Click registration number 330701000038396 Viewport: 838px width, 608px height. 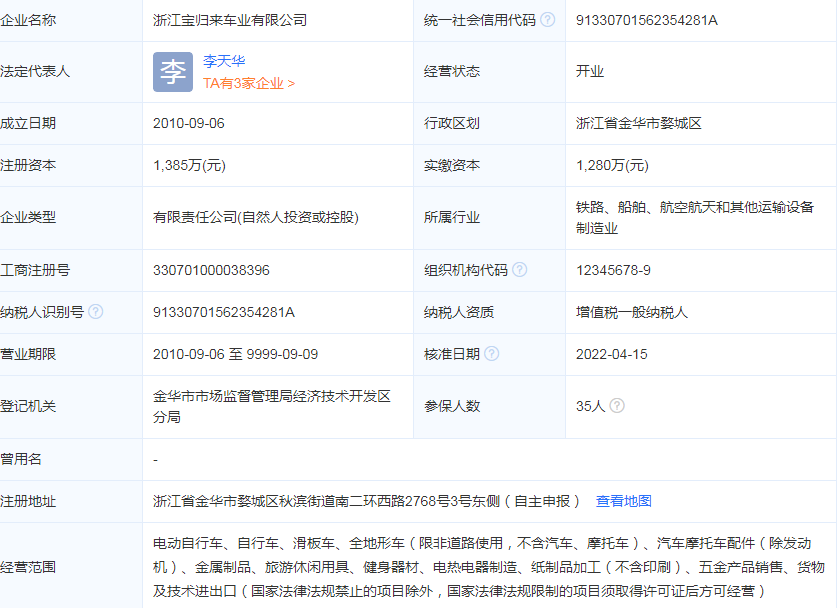pyautogui.click(x=211, y=270)
